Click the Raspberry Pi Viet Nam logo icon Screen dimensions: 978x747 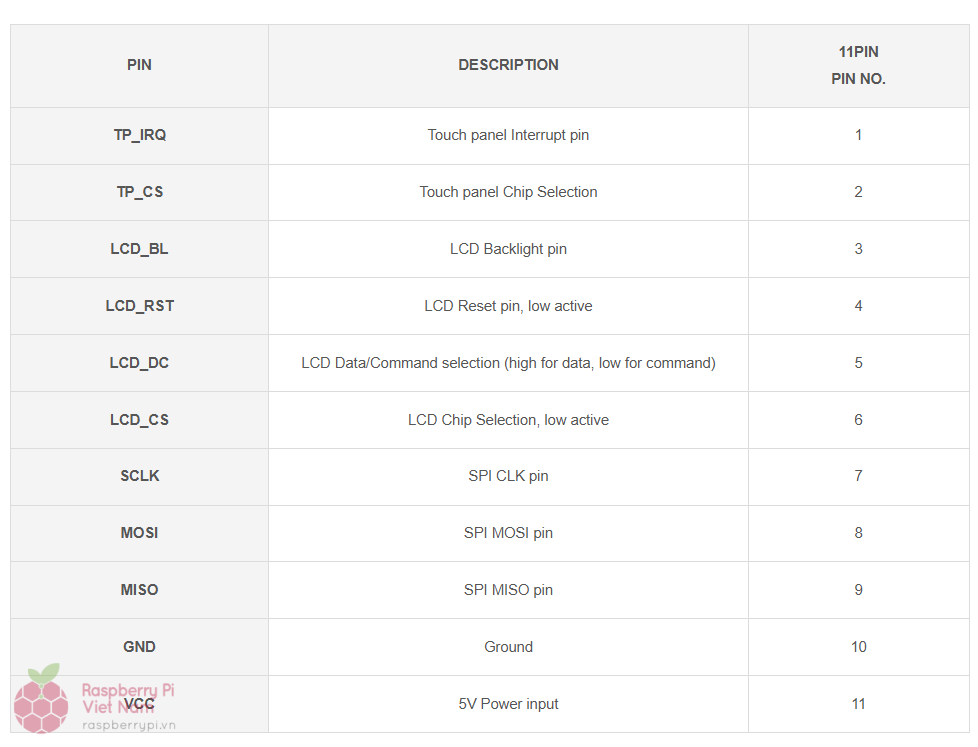click(x=40, y=699)
